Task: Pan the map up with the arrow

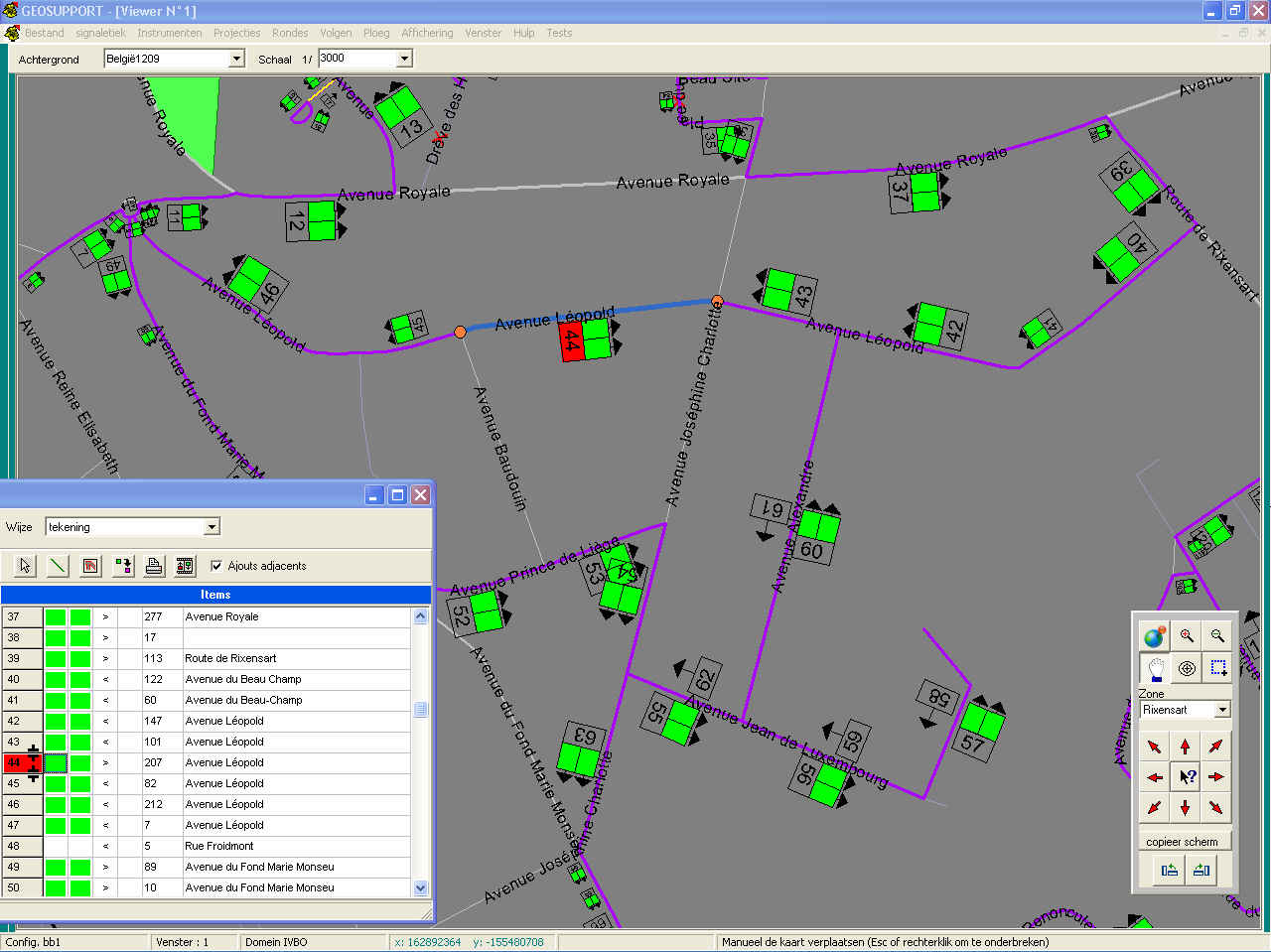Action: coord(1186,747)
